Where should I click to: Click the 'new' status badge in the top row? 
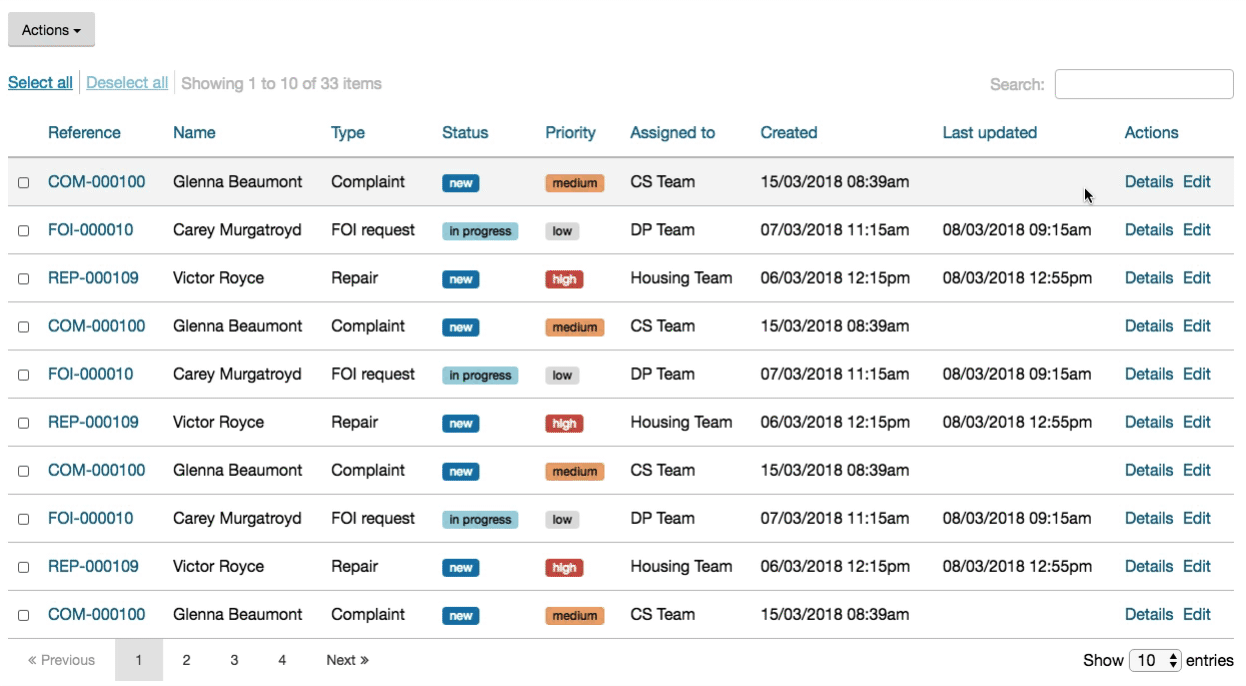[x=460, y=183]
